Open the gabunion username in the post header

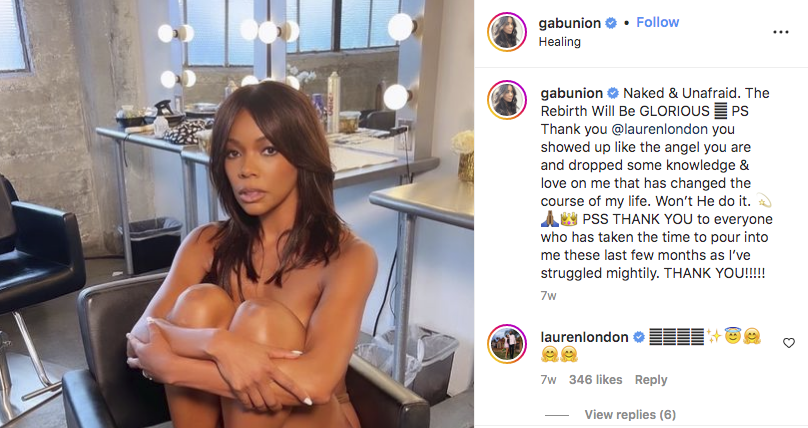click(569, 23)
